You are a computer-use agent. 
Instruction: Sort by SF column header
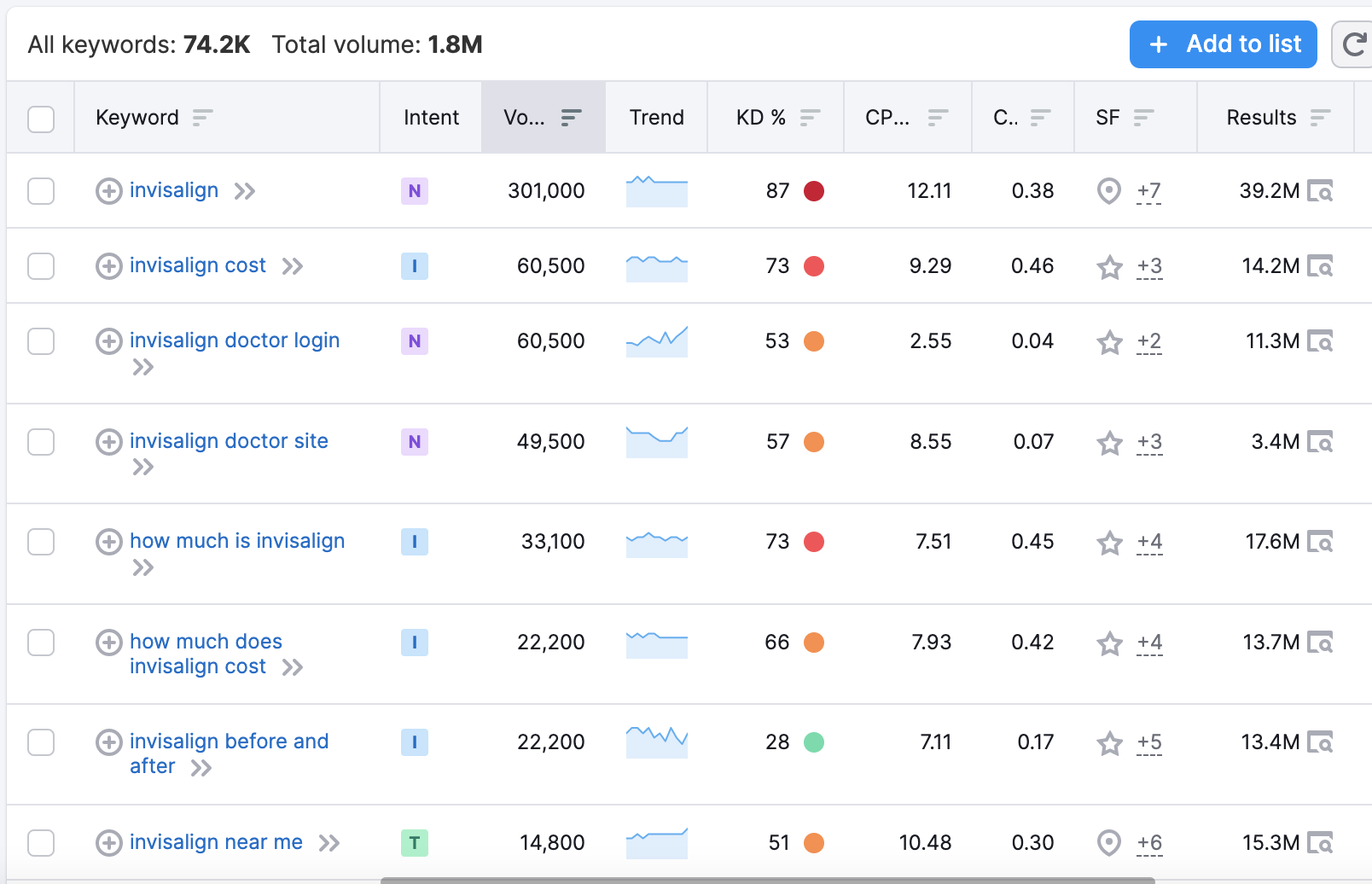click(x=1125, y=118)
